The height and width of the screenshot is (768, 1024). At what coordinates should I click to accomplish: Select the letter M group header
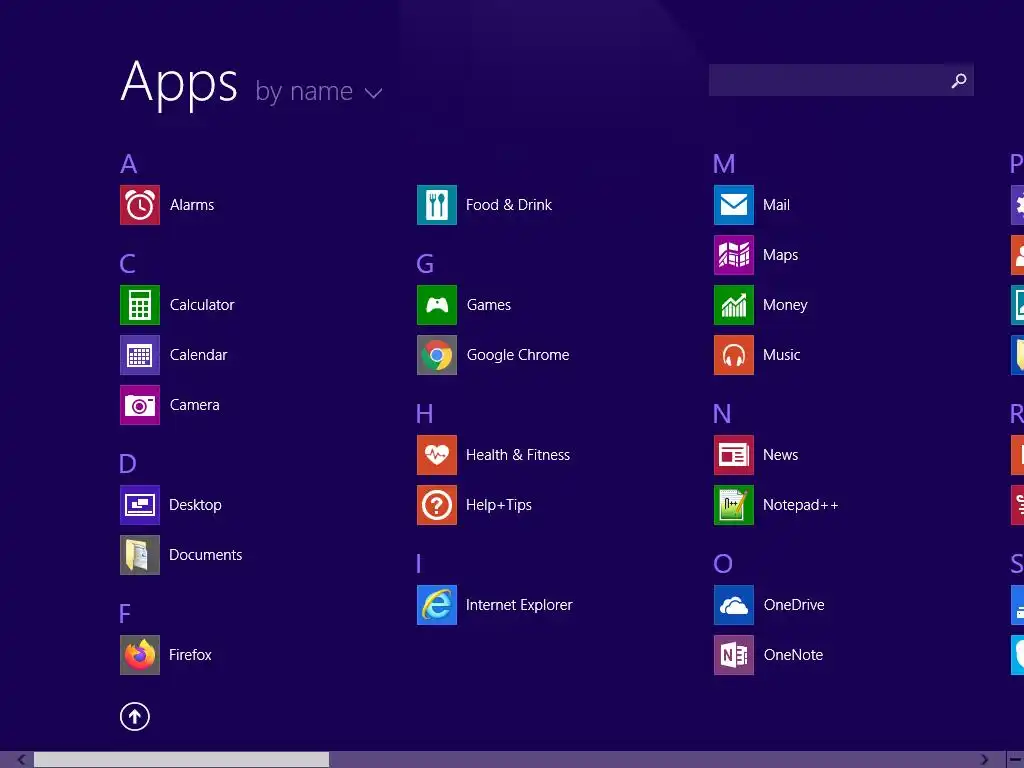pyautogui.click(x=724, y=164)
